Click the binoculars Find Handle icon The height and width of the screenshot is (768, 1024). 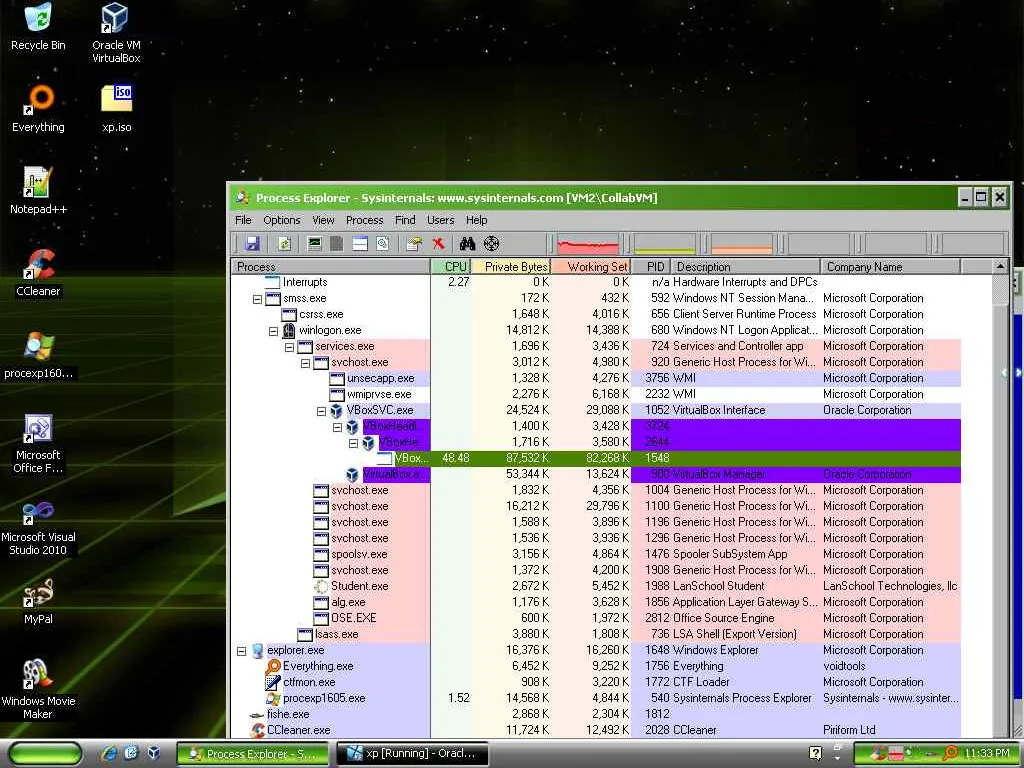(x=467, y=244)
